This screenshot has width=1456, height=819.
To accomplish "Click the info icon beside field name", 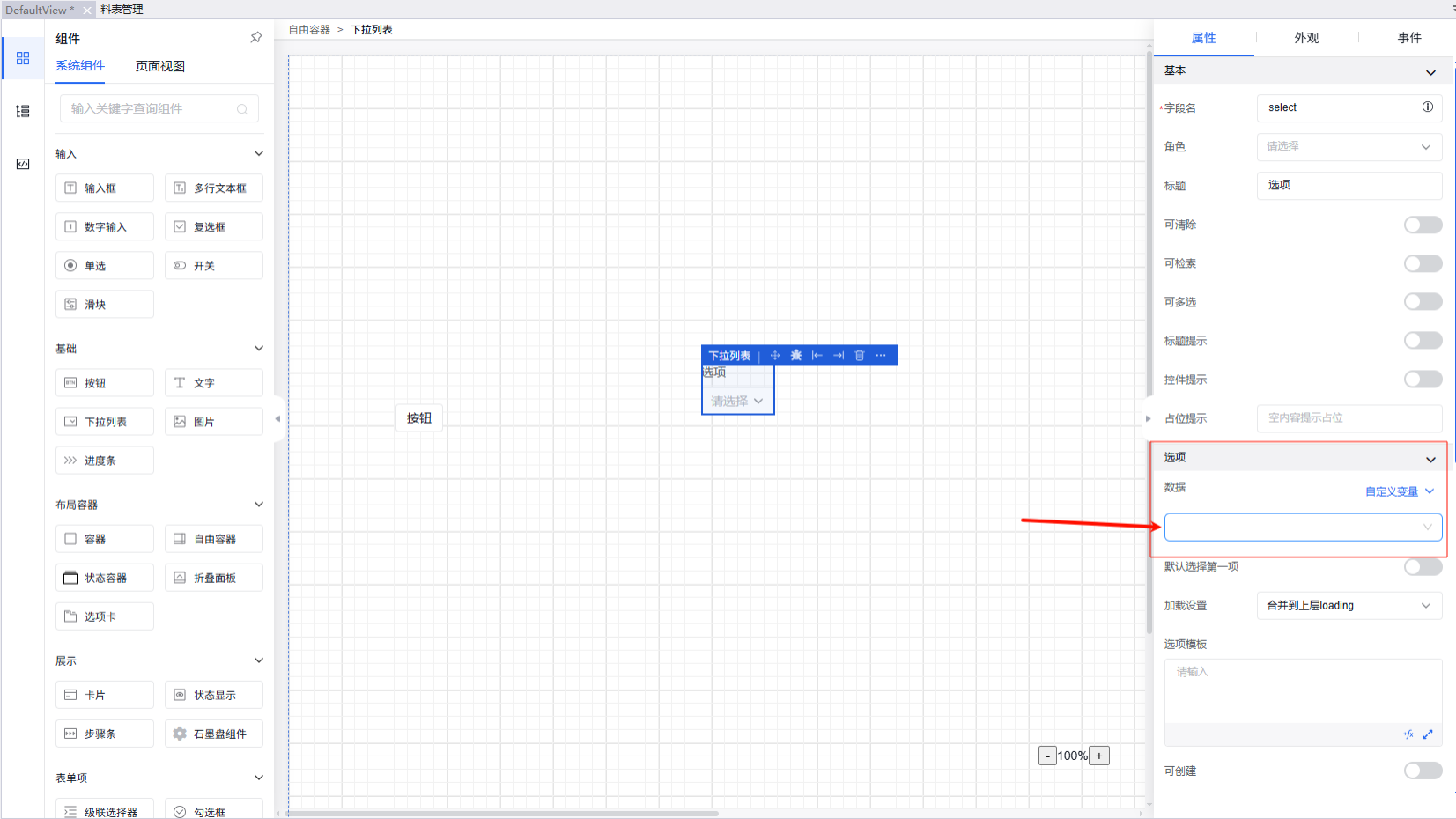I will pos(1427,107).
